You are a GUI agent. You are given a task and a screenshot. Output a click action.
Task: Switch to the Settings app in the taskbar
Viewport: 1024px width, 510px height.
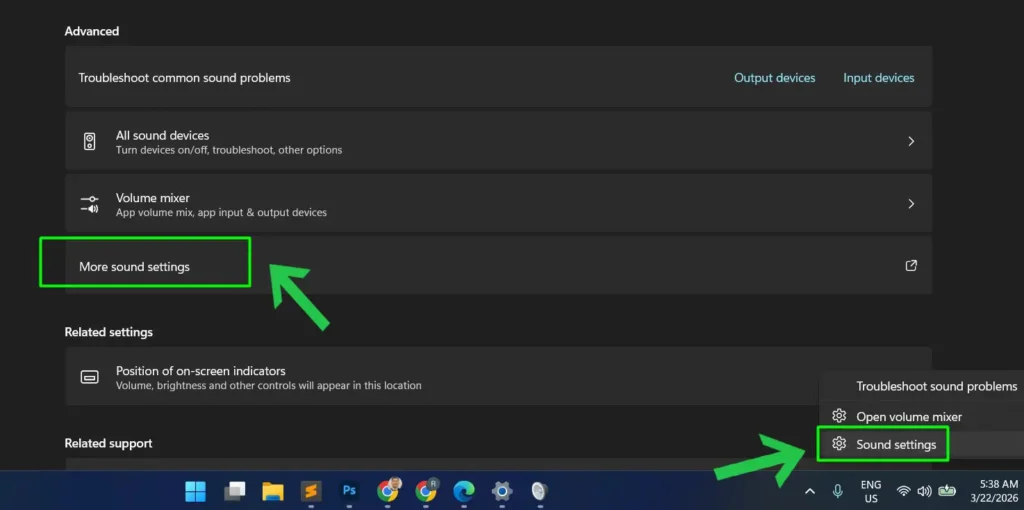(502, 491)
